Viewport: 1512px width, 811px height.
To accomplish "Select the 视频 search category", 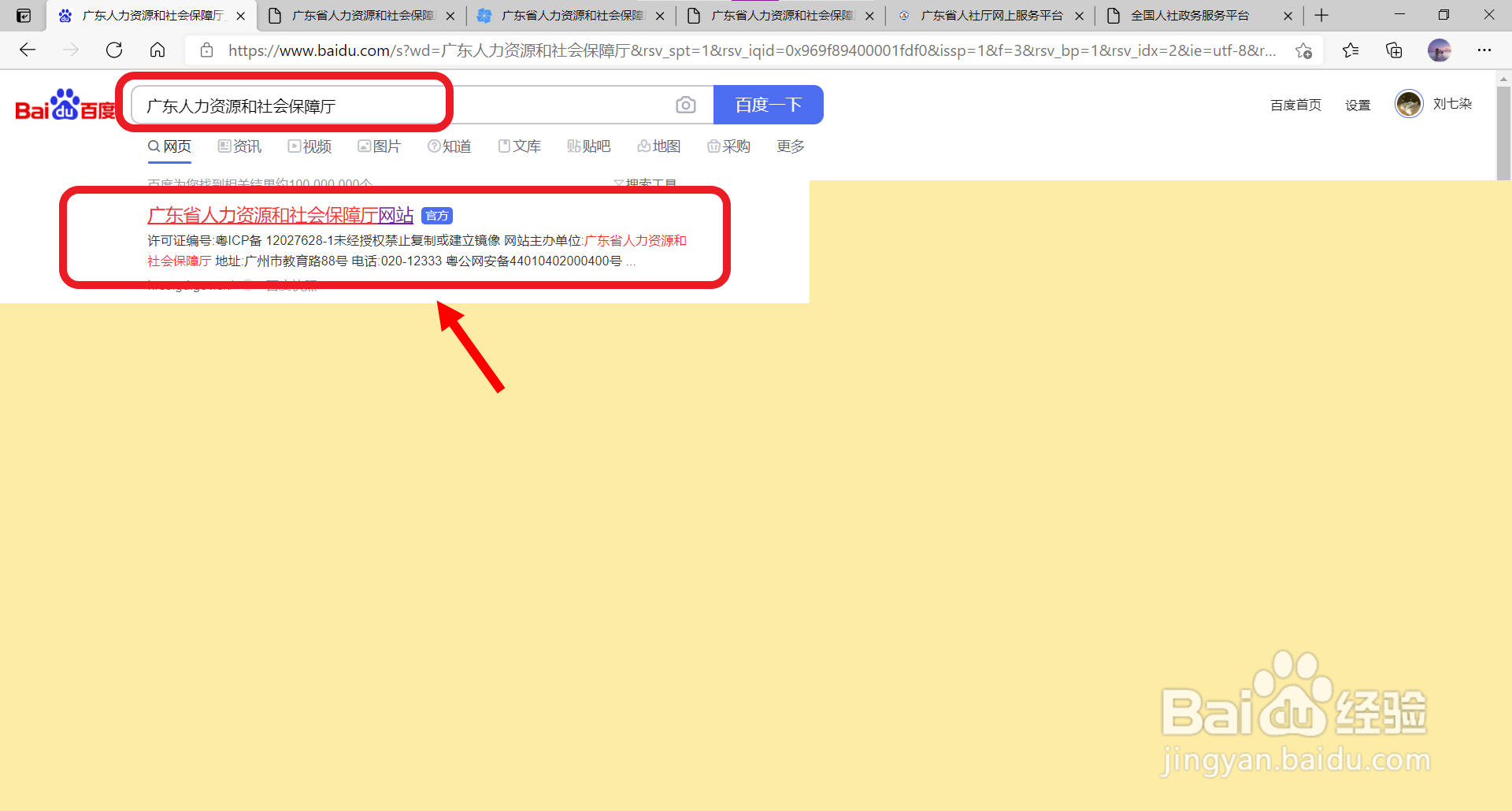I will point(309,146).
